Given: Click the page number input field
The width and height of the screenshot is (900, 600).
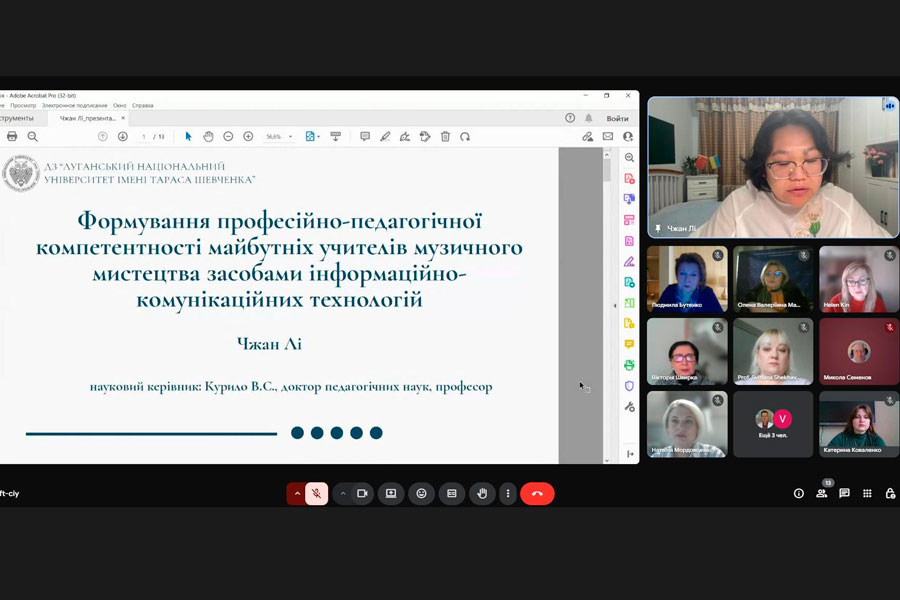Looking at the screenshot, I should 144,136.
